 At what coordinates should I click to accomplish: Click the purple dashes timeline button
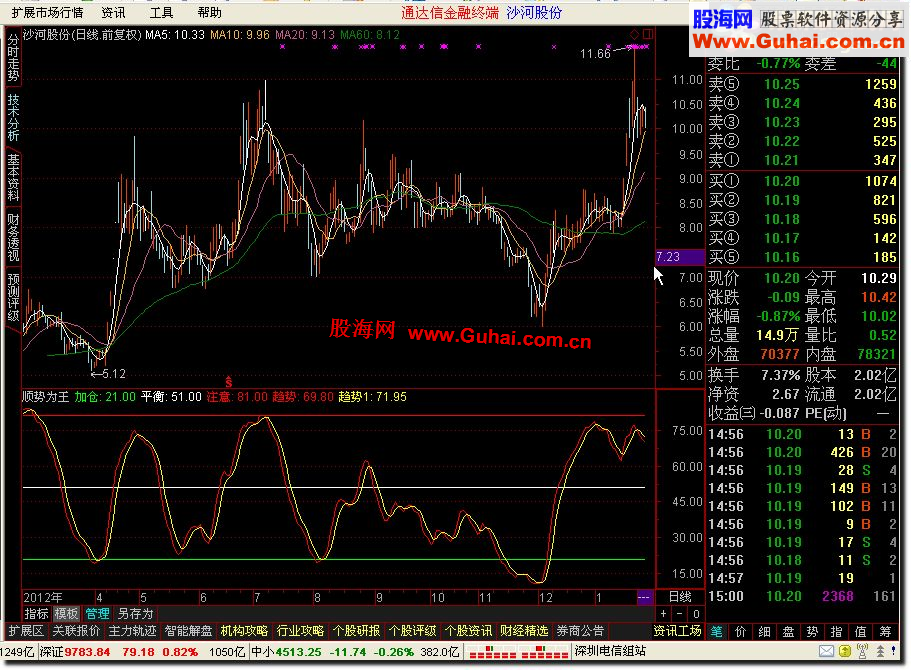644,597
